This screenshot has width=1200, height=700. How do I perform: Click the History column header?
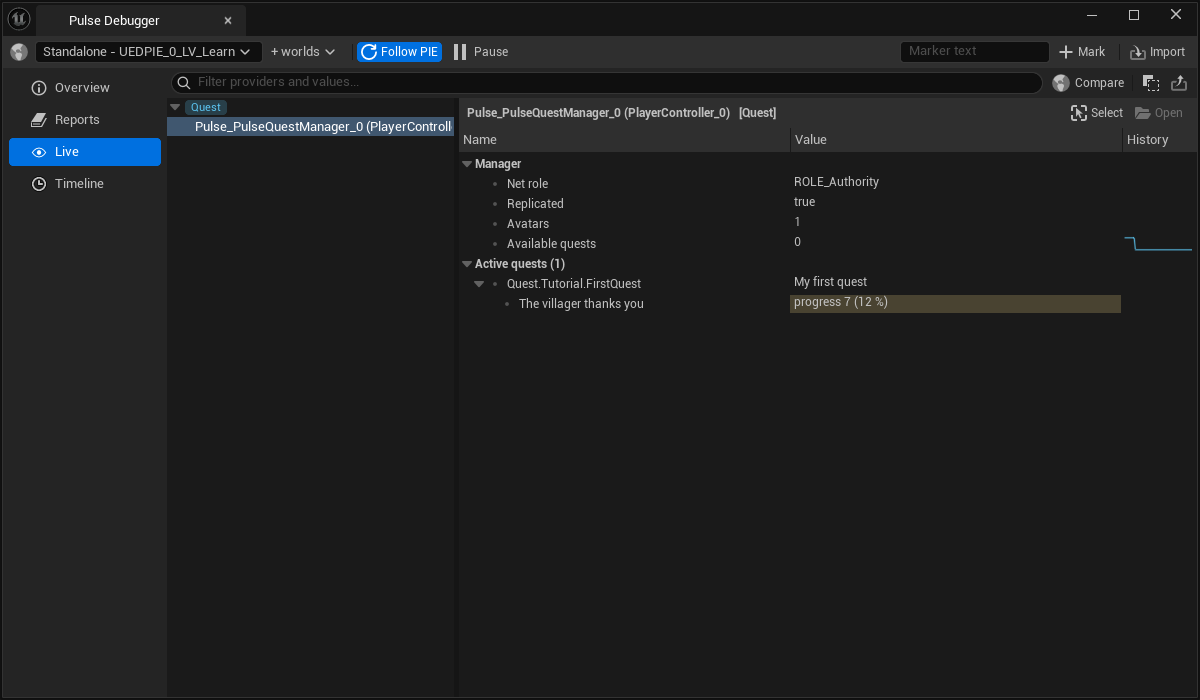click(1160, 140)
